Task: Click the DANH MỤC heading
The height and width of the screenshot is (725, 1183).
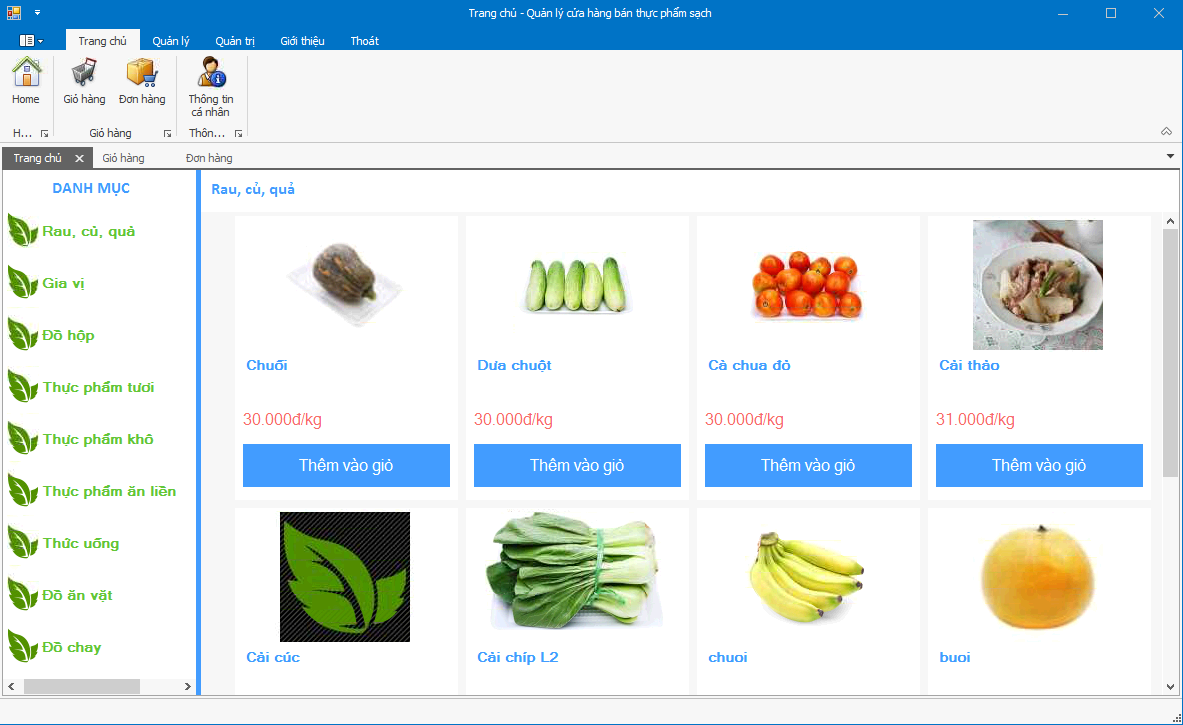Action: [91, 189]
